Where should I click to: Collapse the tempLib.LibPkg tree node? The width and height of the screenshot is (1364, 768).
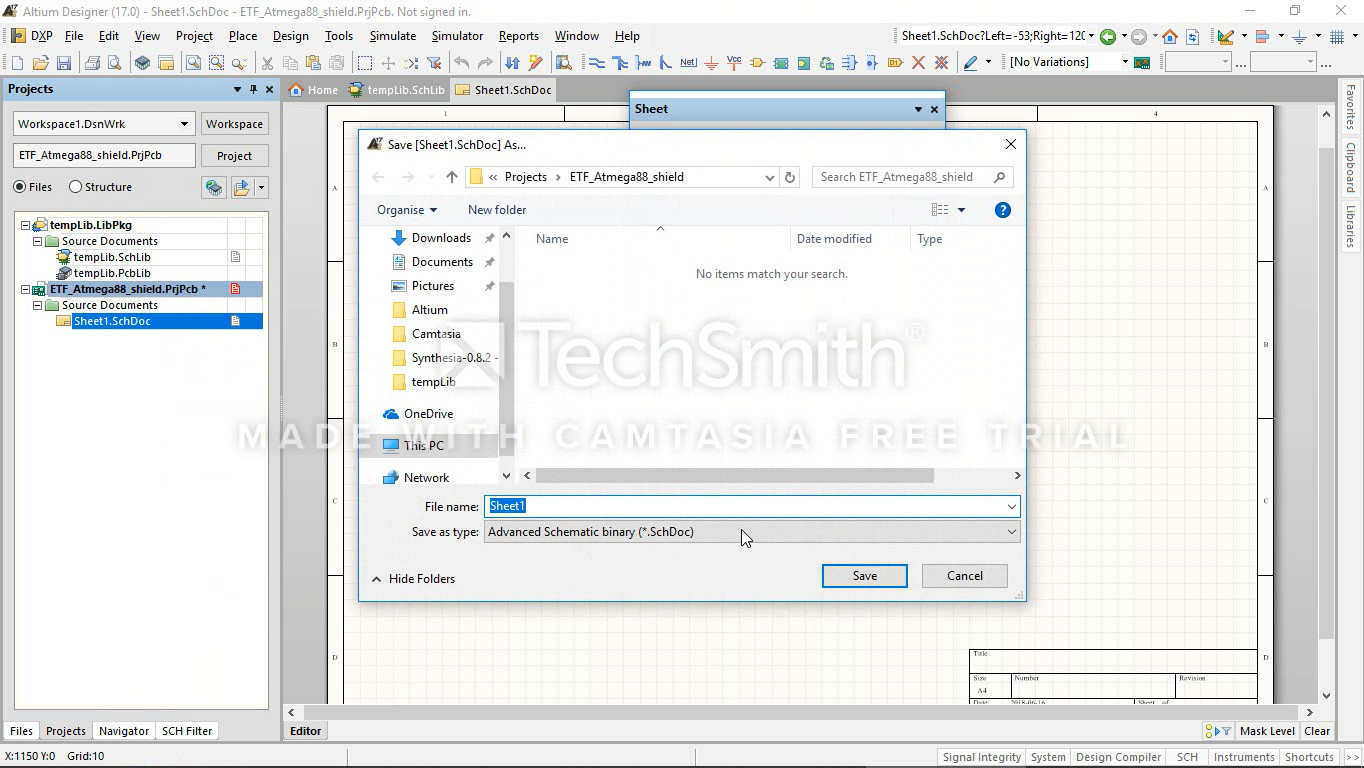[26, 225]
